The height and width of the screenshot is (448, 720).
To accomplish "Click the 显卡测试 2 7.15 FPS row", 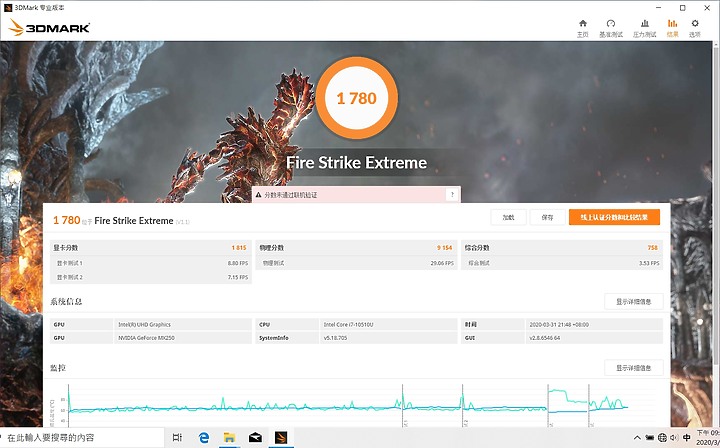I will [x=151, y=277].
